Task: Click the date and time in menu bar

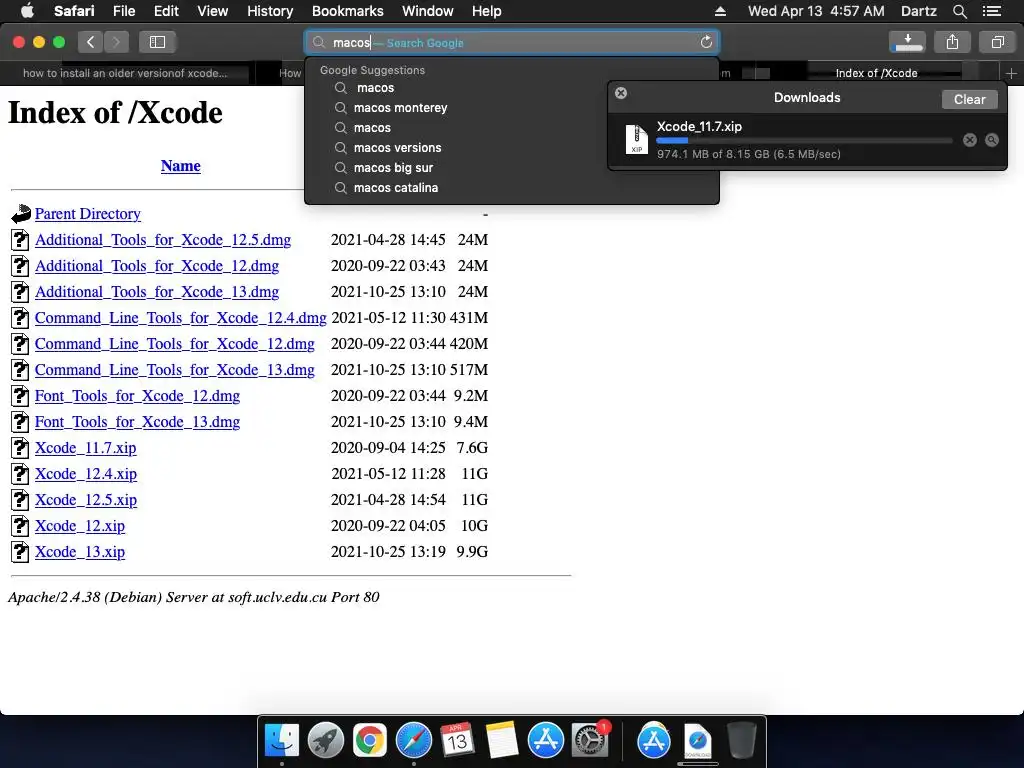Action: click(x=816, y=11)
